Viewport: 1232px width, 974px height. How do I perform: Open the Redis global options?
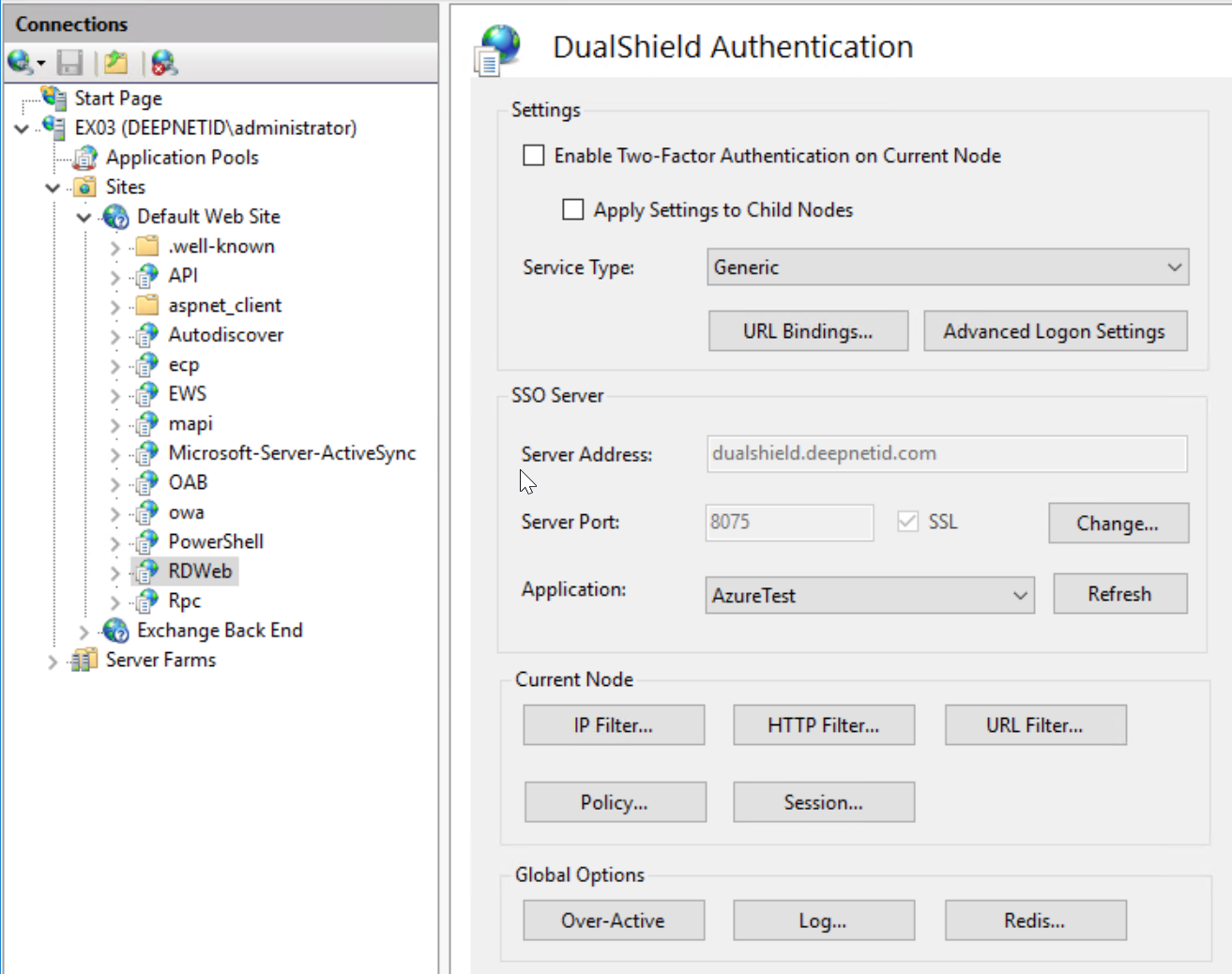(x=1035, y=921)
